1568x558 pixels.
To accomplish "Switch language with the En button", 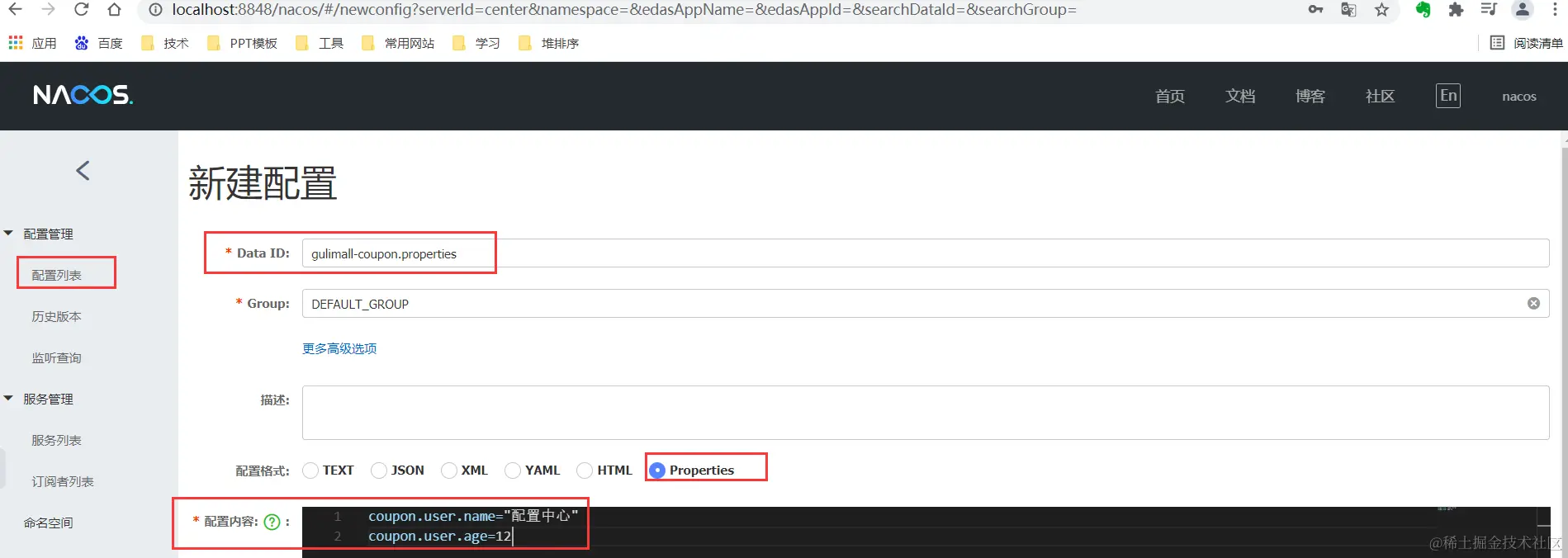I will (1448, 96).
